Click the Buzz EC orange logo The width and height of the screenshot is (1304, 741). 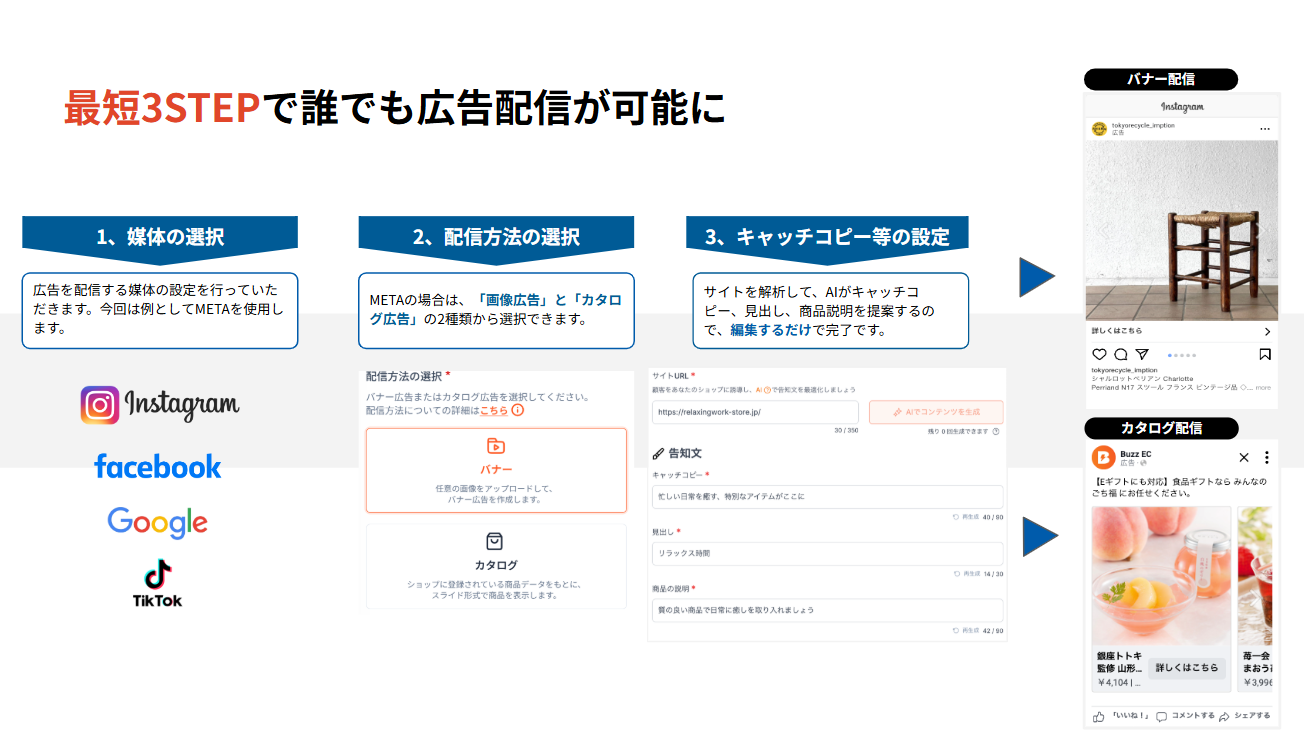(1103, 458)
